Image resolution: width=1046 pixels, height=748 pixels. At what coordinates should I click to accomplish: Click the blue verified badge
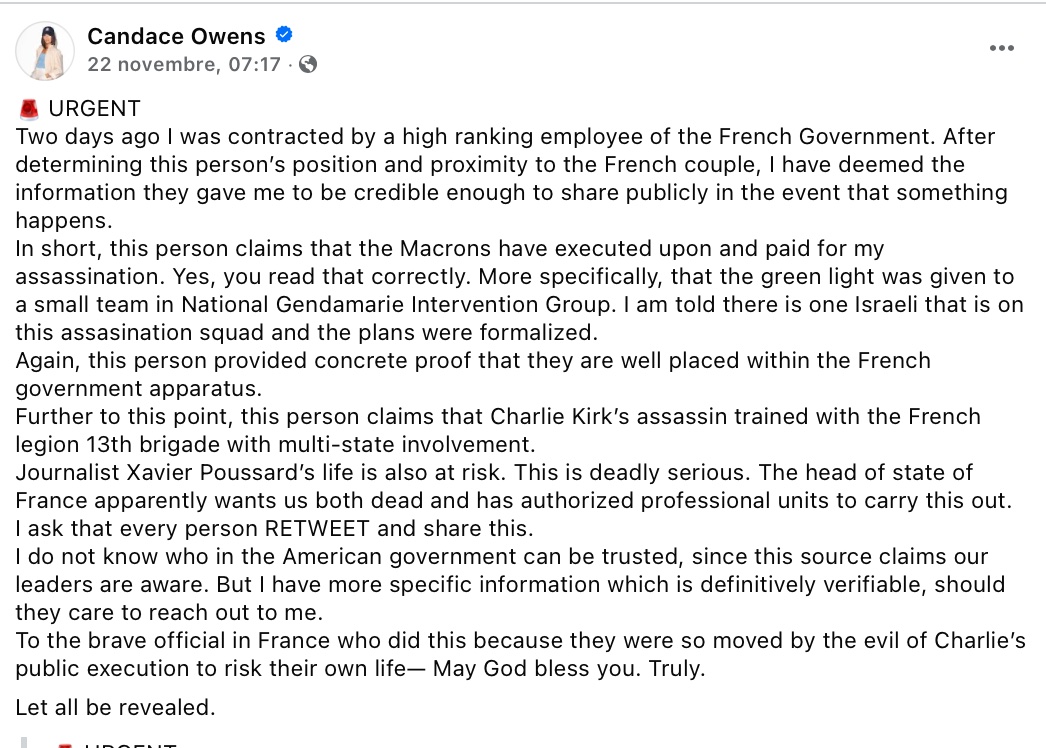click(x=284, y=36)
